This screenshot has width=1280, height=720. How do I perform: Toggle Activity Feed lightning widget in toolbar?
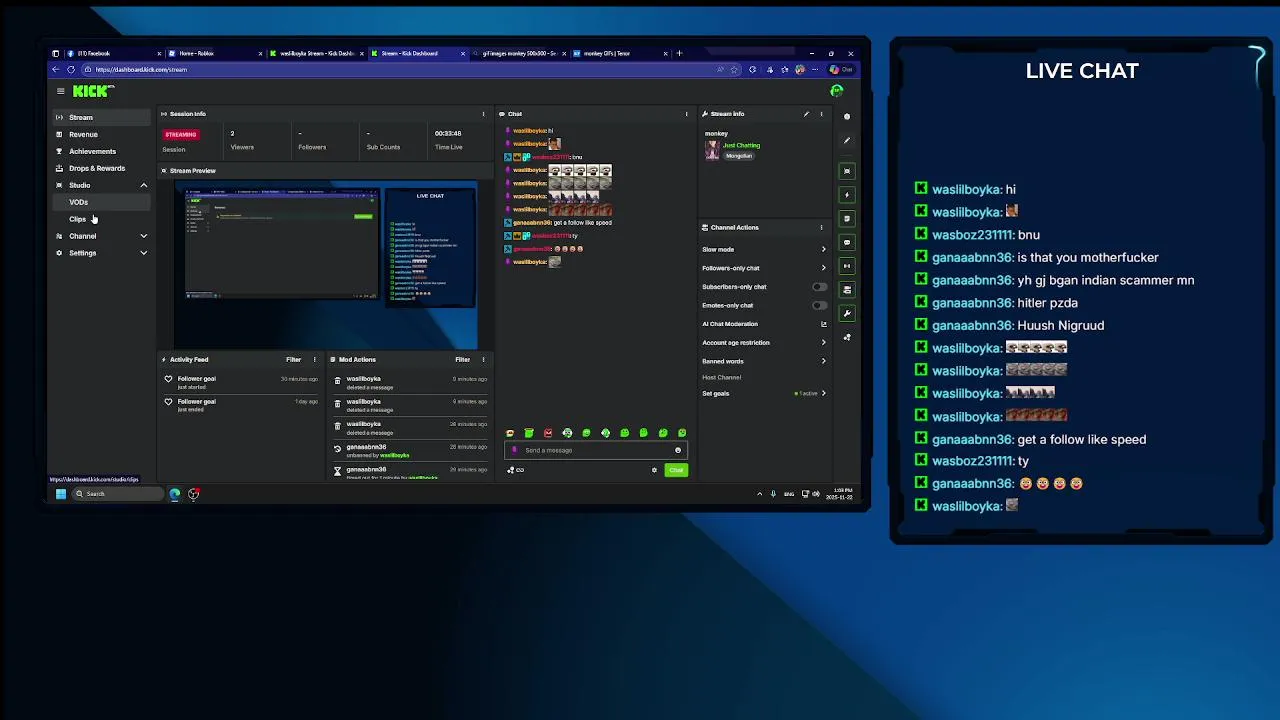tap(847, 195)
